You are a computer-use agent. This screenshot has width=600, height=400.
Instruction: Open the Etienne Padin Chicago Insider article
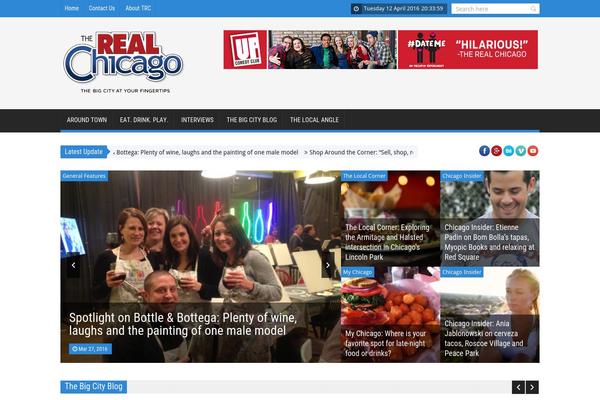tap(489, 242)
